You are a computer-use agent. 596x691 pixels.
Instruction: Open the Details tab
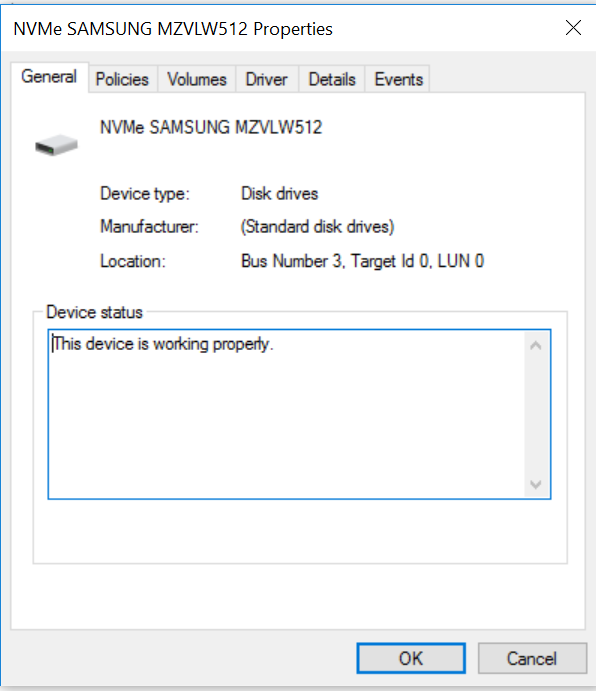332,79
